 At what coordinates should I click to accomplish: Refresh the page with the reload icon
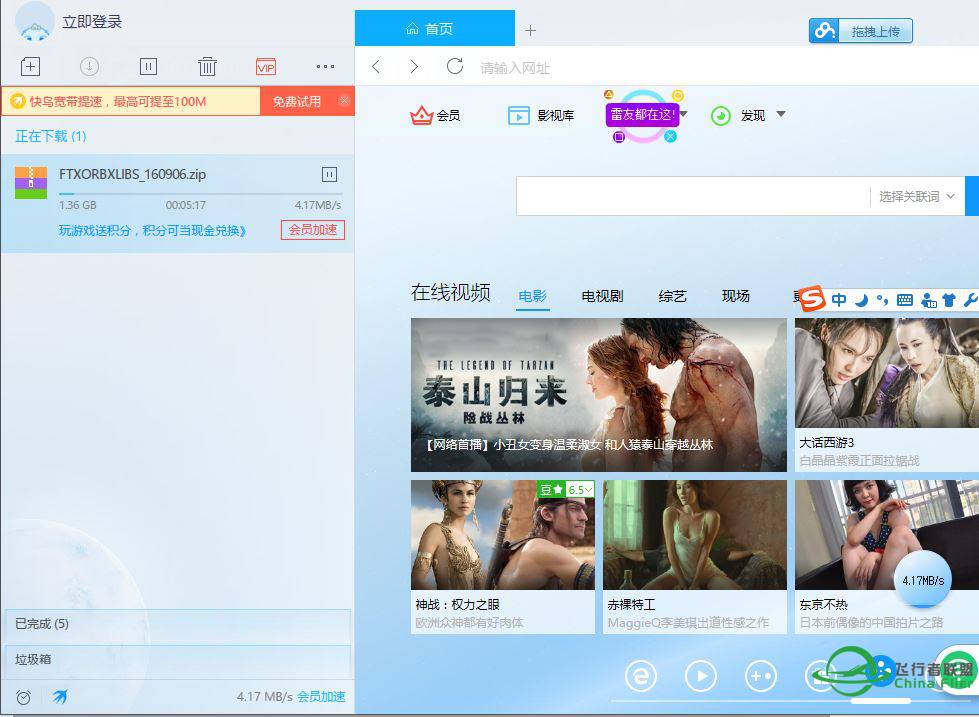pyautogui.click(x=455, y=66)
